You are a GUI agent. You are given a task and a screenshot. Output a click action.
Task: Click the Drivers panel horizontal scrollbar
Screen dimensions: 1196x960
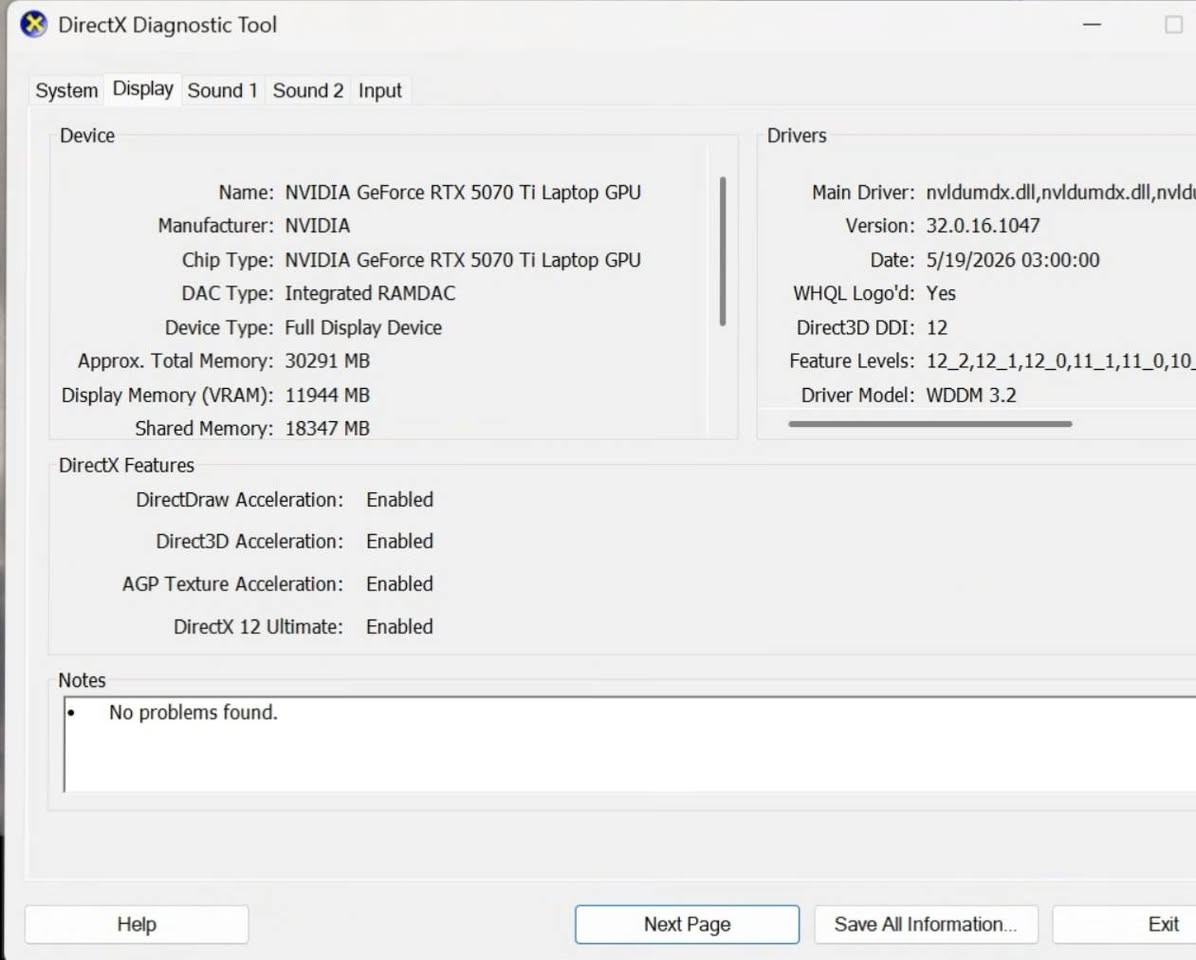coord(930,424)
